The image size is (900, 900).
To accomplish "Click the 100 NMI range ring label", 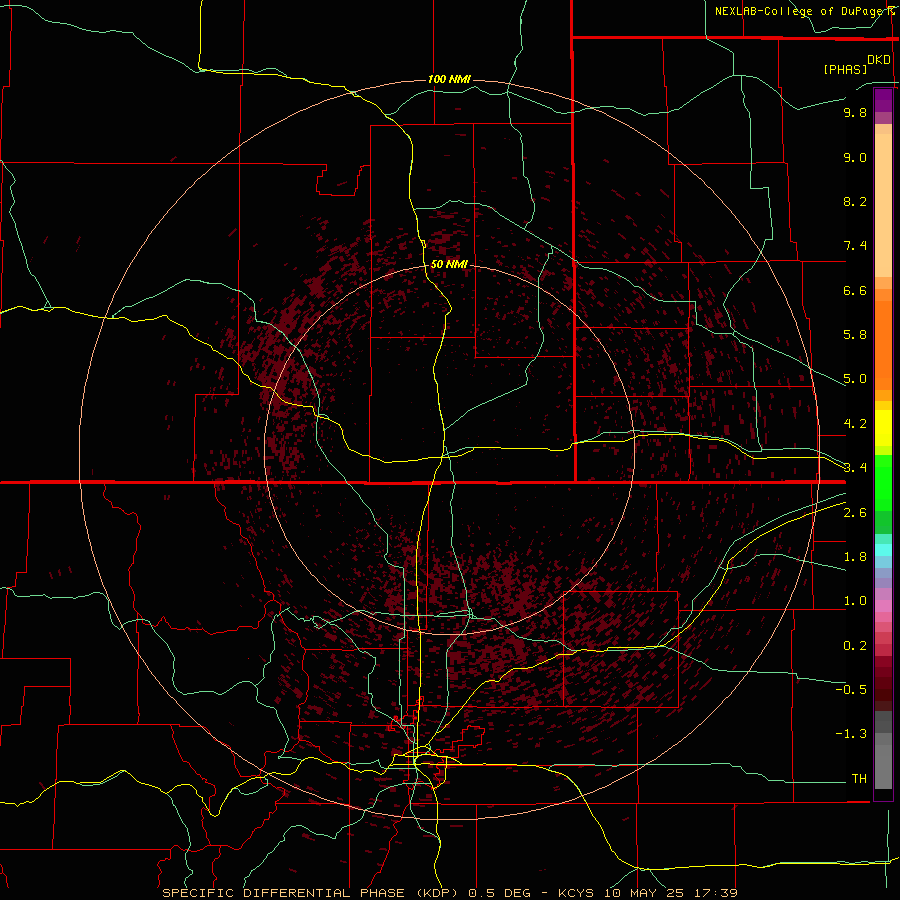I will [x=449, y=79].
